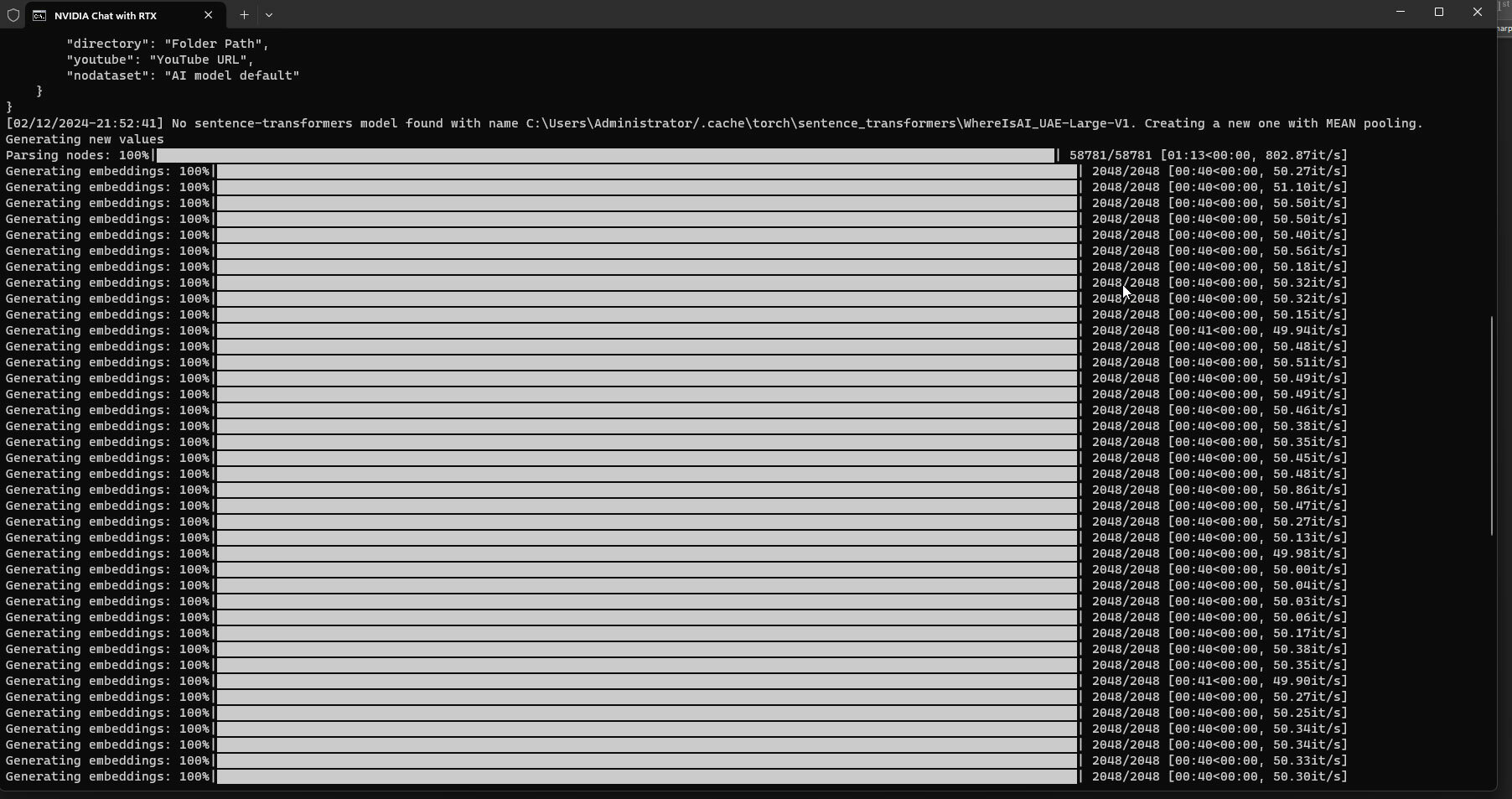Click the 49.90it/s embeddings rate
The width and height of the screenshot is (1512, 799).
tap(1307, 681)
